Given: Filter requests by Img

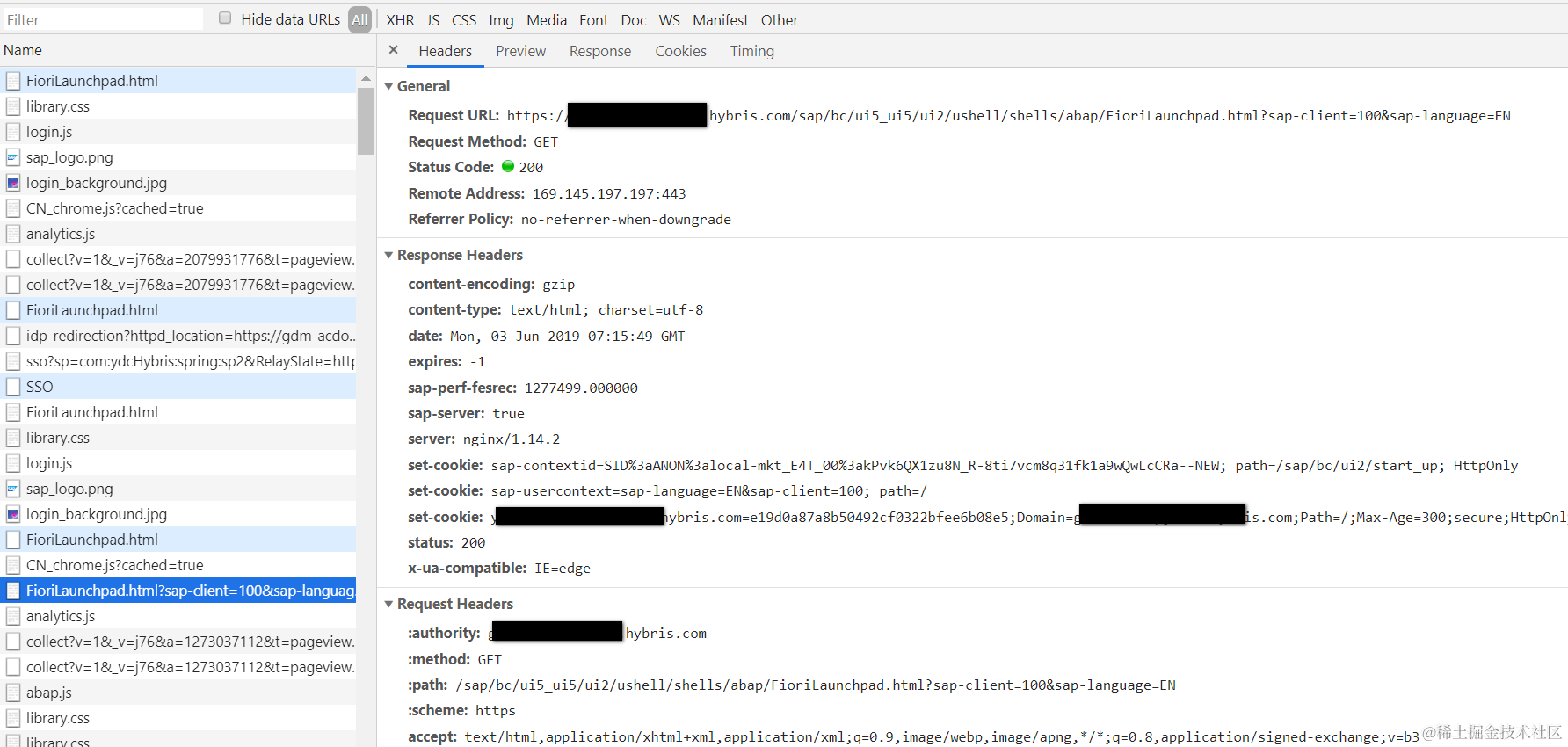Looking at the screenshot, I should click(501, 20).
